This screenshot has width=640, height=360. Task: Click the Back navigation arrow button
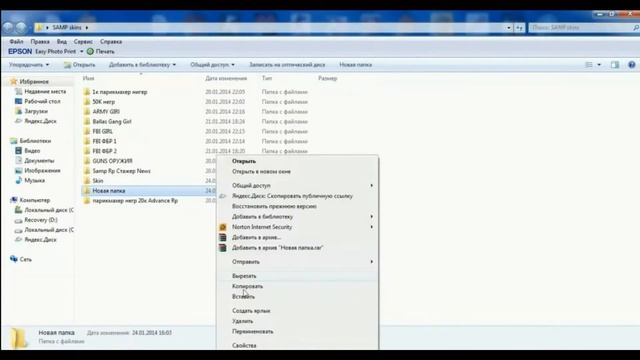tap(8, 27)
